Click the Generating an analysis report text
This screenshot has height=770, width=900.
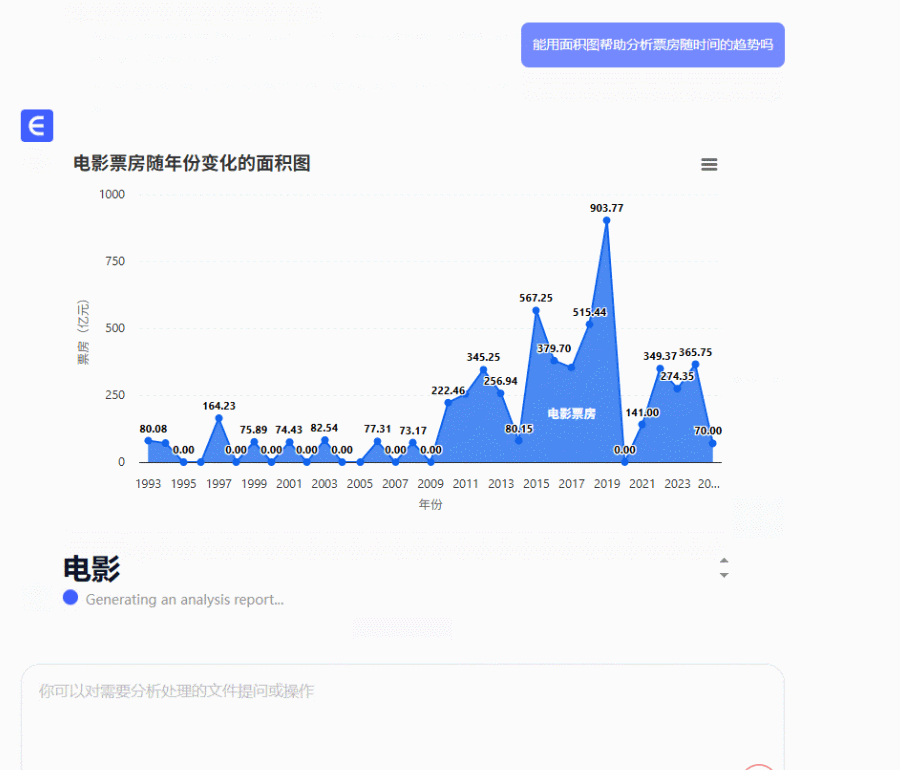[185, 600]
